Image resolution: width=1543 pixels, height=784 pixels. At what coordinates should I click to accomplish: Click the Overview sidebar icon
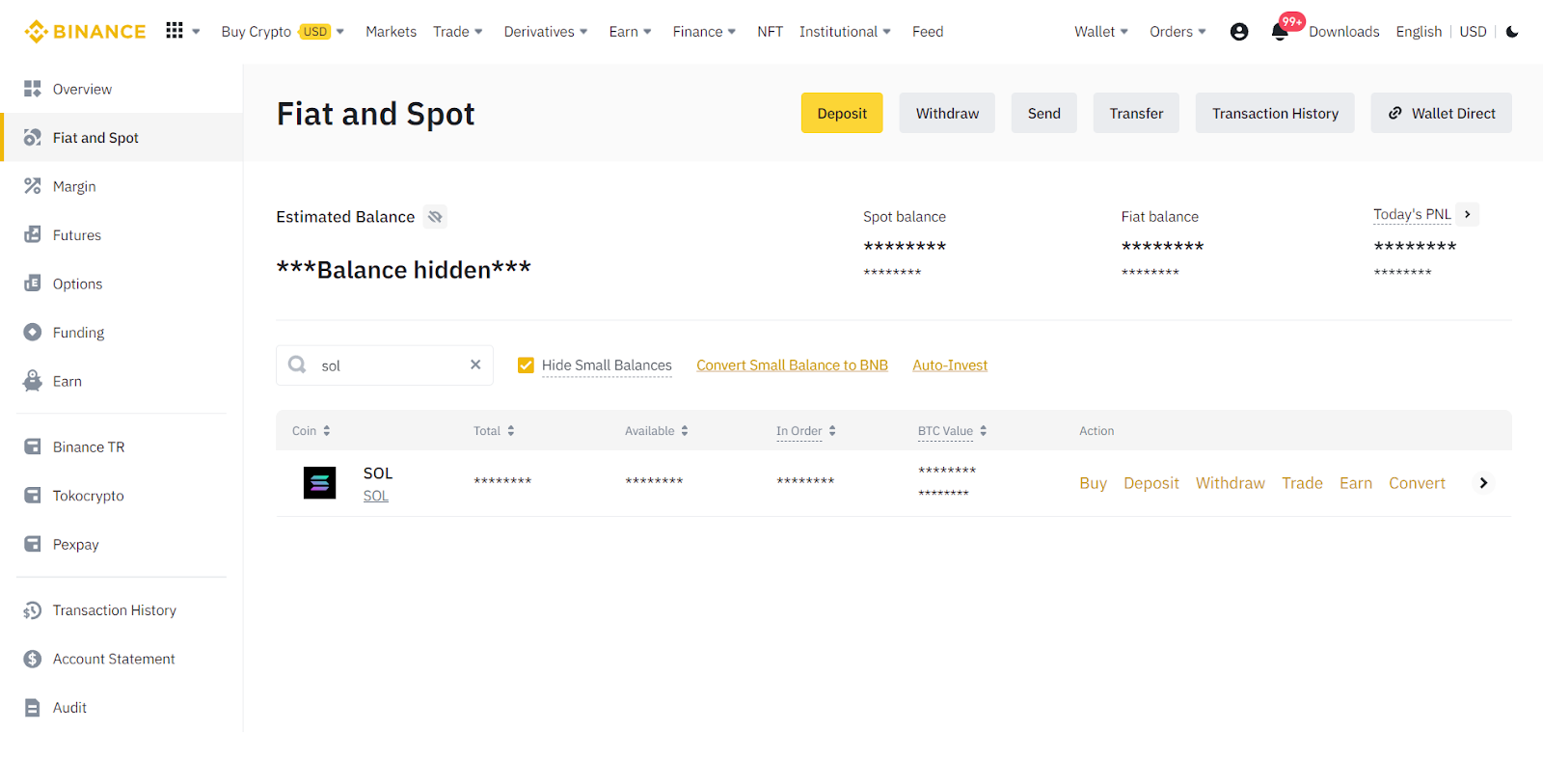tap(33, 89)
